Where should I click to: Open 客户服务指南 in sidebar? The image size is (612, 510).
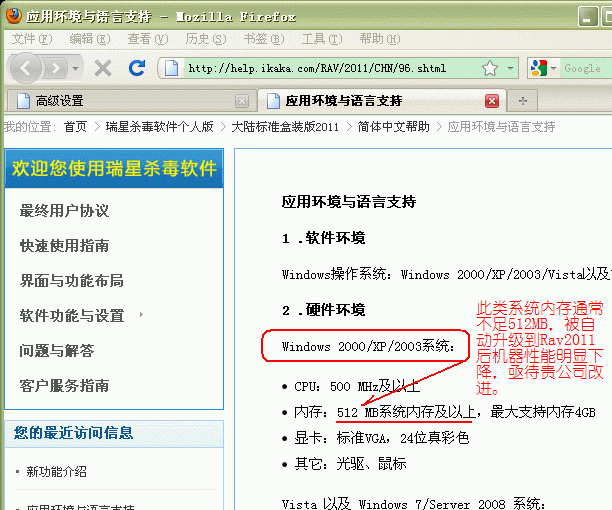[x=64, y=386]
